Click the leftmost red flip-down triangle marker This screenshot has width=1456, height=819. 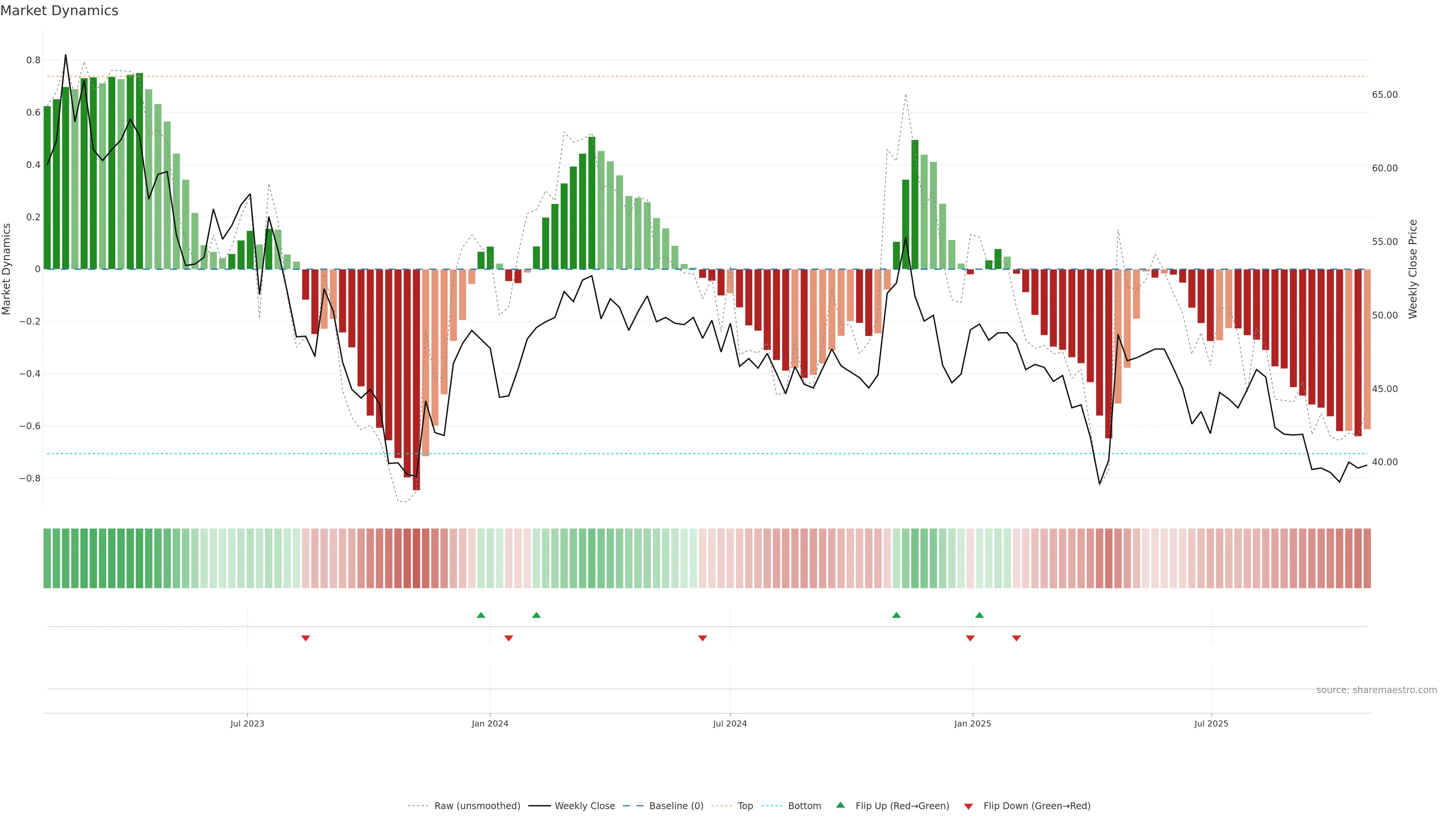pos(305,638)
